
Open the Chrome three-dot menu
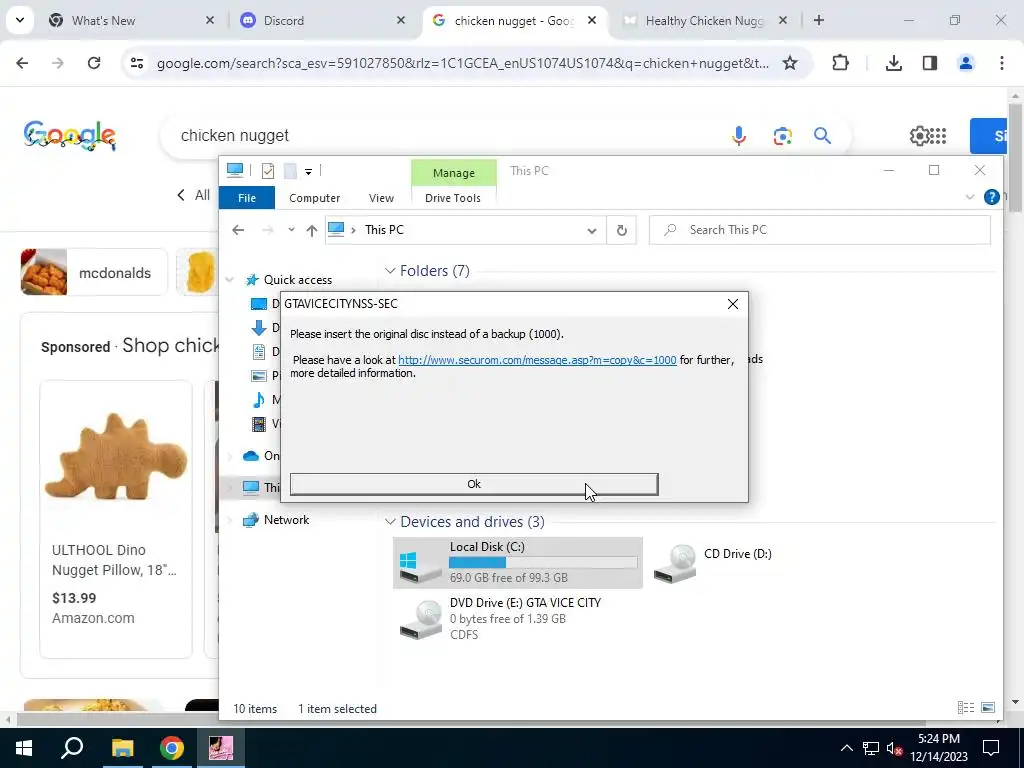[1002, 63]
